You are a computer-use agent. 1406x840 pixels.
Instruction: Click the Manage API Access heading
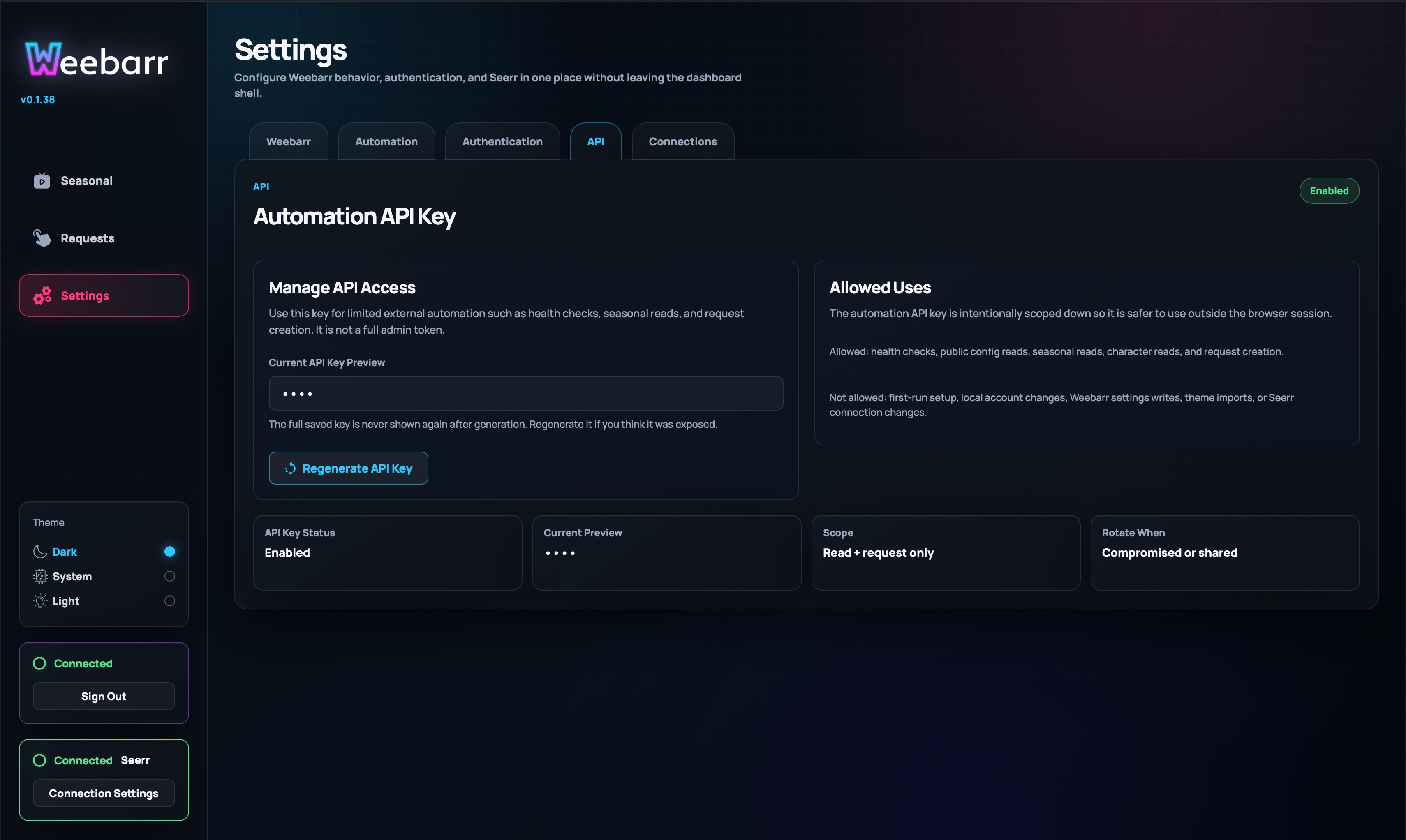(x=342, y=288)
